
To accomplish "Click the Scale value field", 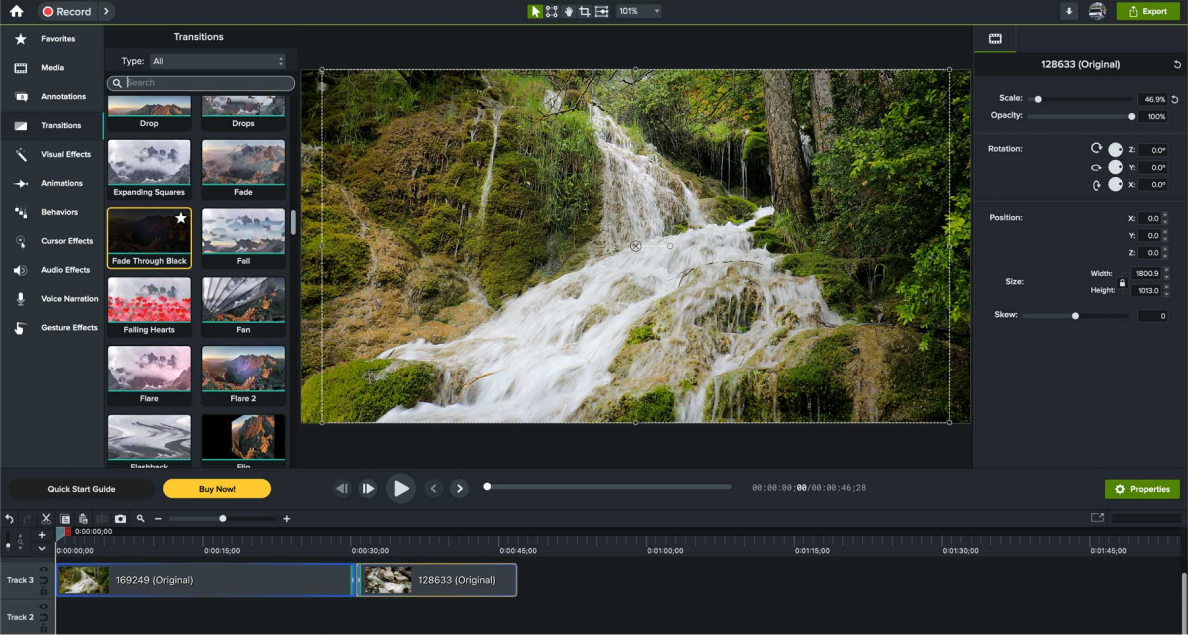I will 1152,99.
